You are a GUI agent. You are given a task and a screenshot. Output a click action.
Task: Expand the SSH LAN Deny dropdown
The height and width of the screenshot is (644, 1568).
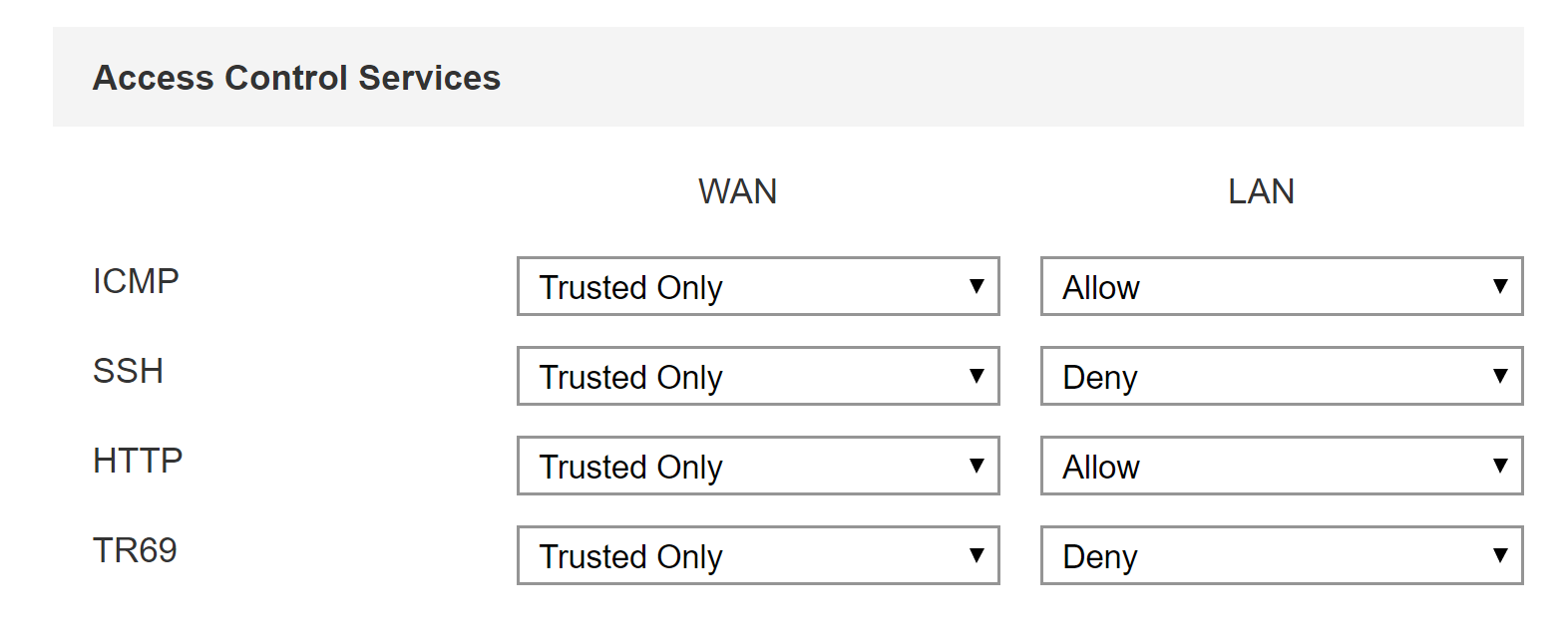click(x=1281, y=377)
